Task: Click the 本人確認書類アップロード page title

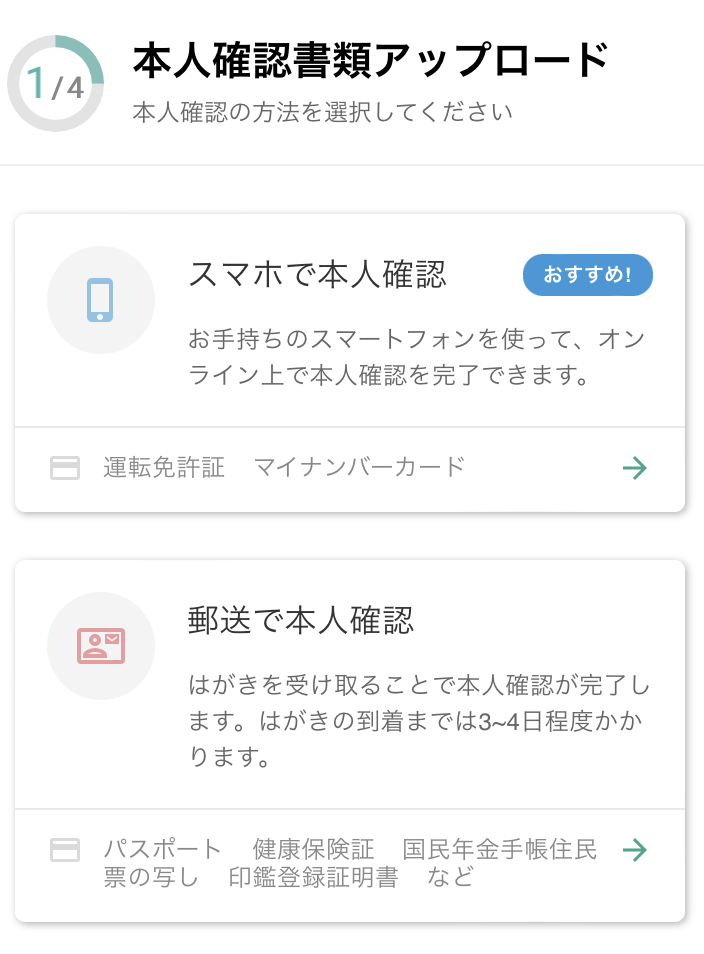Action: (x=371, y=60)
